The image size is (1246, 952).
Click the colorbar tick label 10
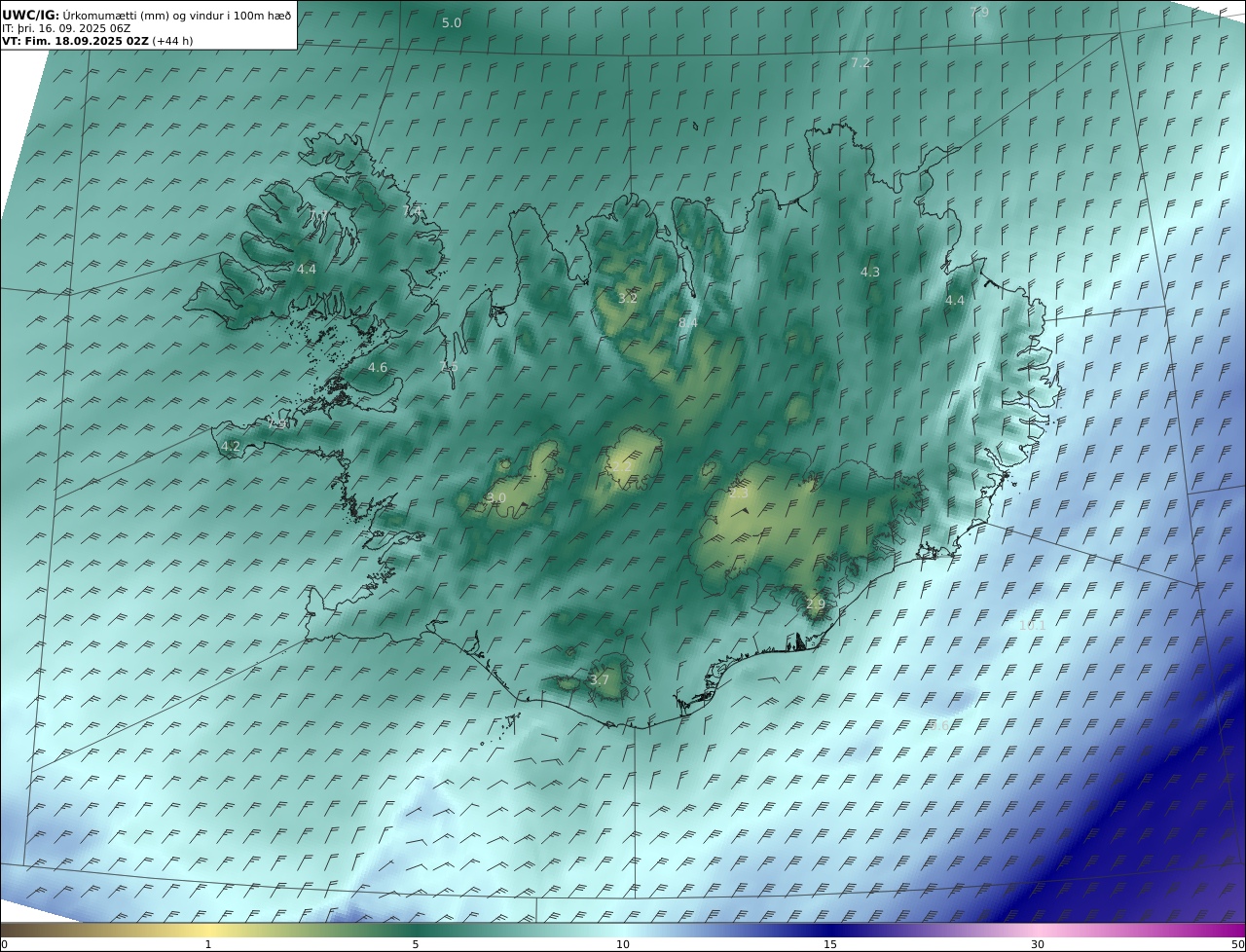click(623, 944)
